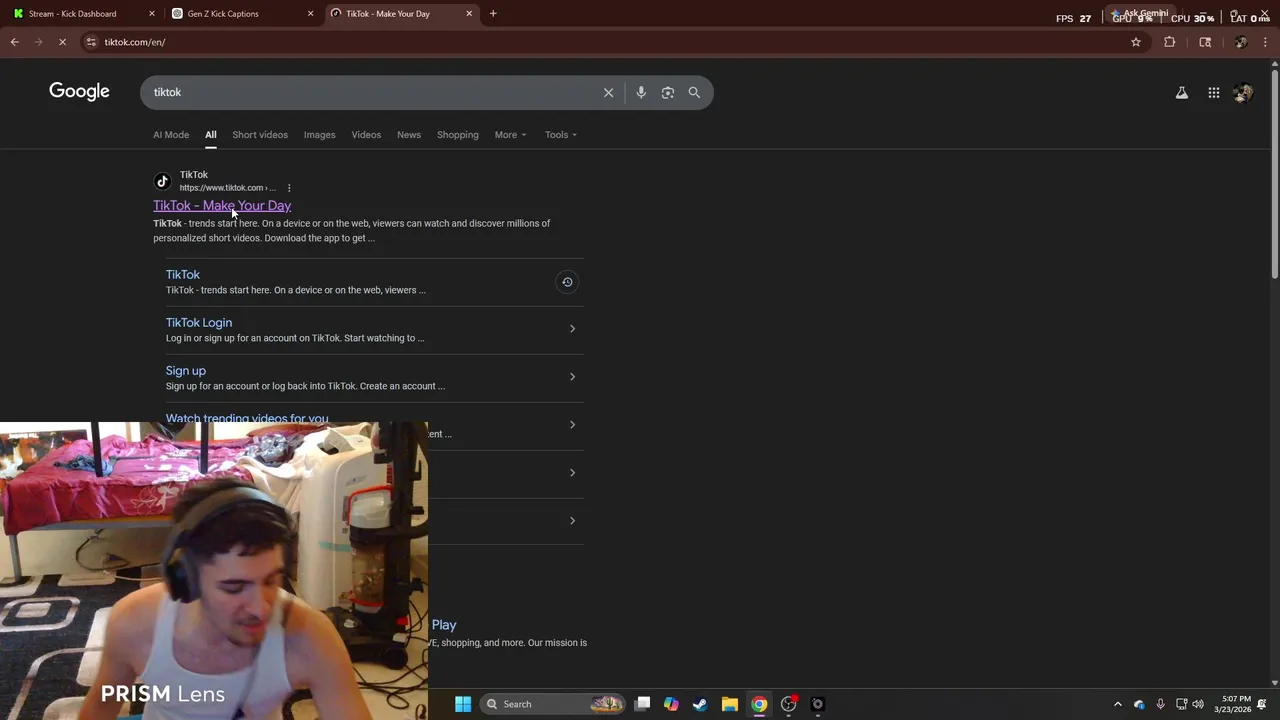Switch to Images tab

pyautogui.click(x=320, y=135)
